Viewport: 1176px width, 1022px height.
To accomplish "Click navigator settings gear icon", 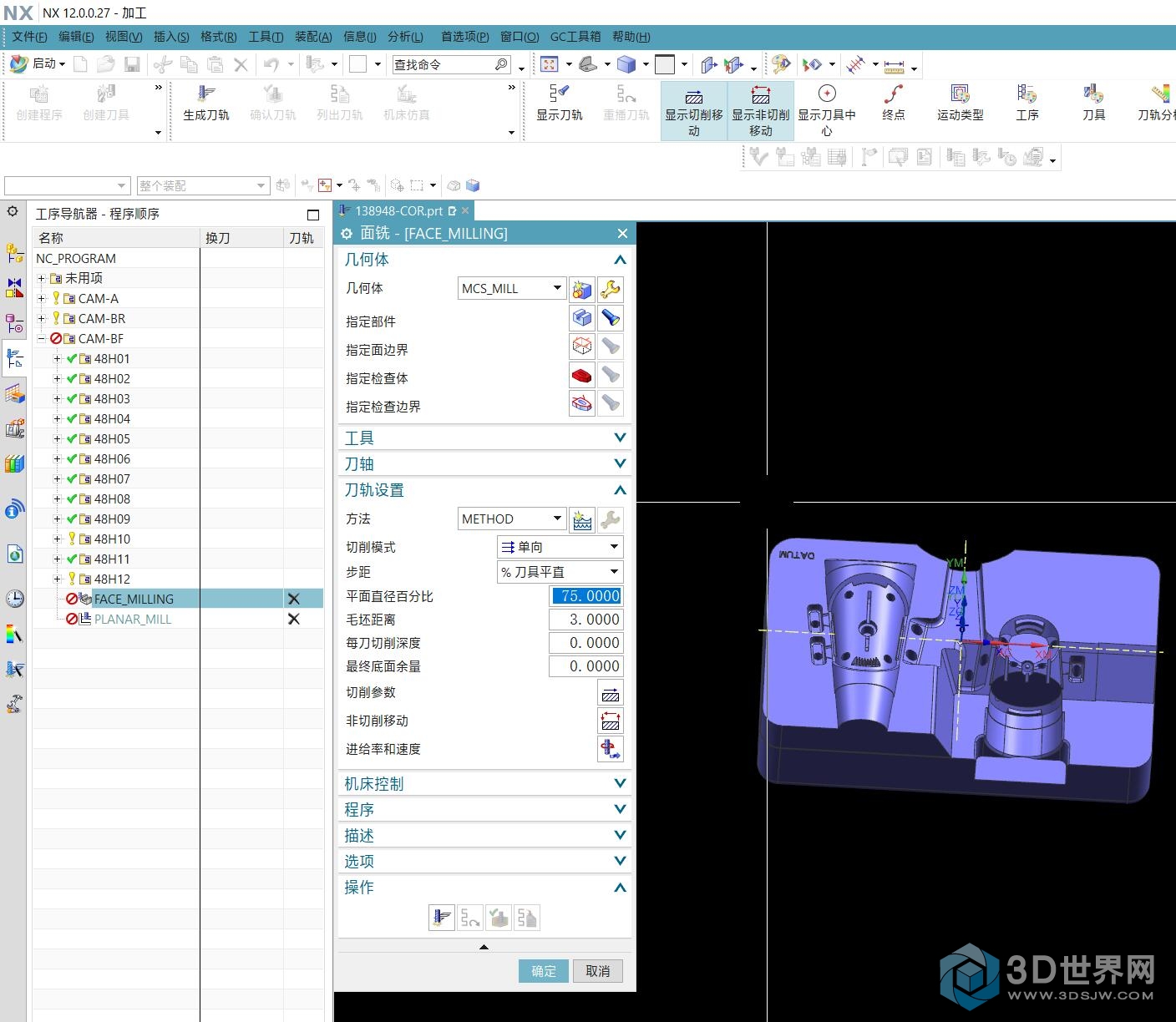I will coord(13,212).
